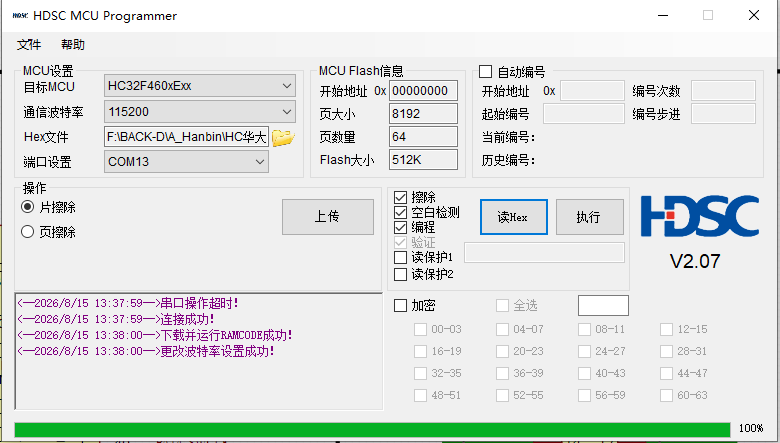Expand the 通信波特率 dropdown showing 115200

[x=199, y=112]
